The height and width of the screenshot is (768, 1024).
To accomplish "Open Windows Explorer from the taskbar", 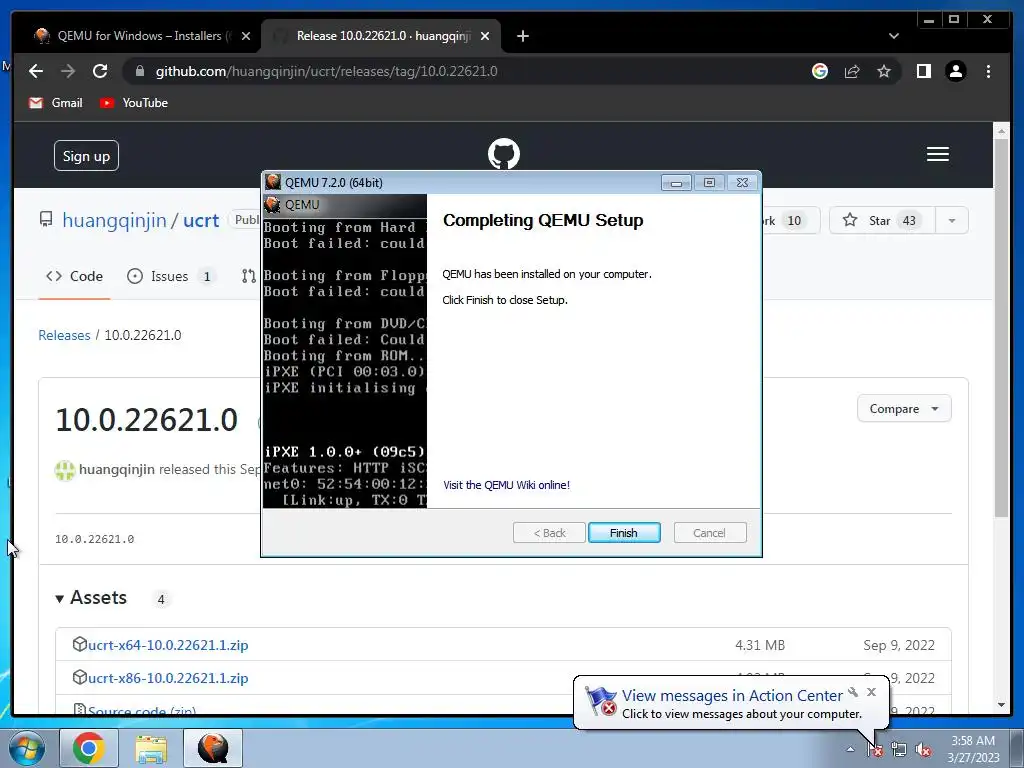I will (x=151, y=748).
